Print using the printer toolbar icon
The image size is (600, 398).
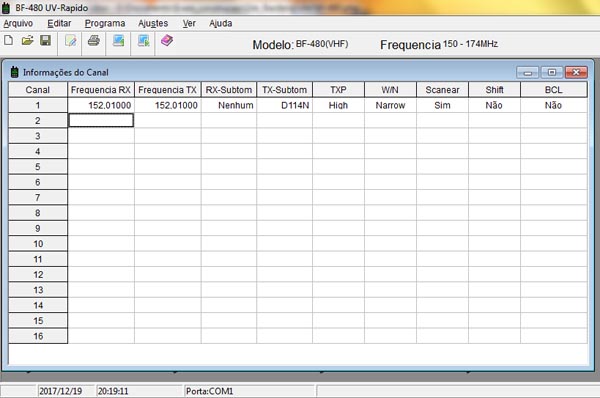click(x=94, y=40)
